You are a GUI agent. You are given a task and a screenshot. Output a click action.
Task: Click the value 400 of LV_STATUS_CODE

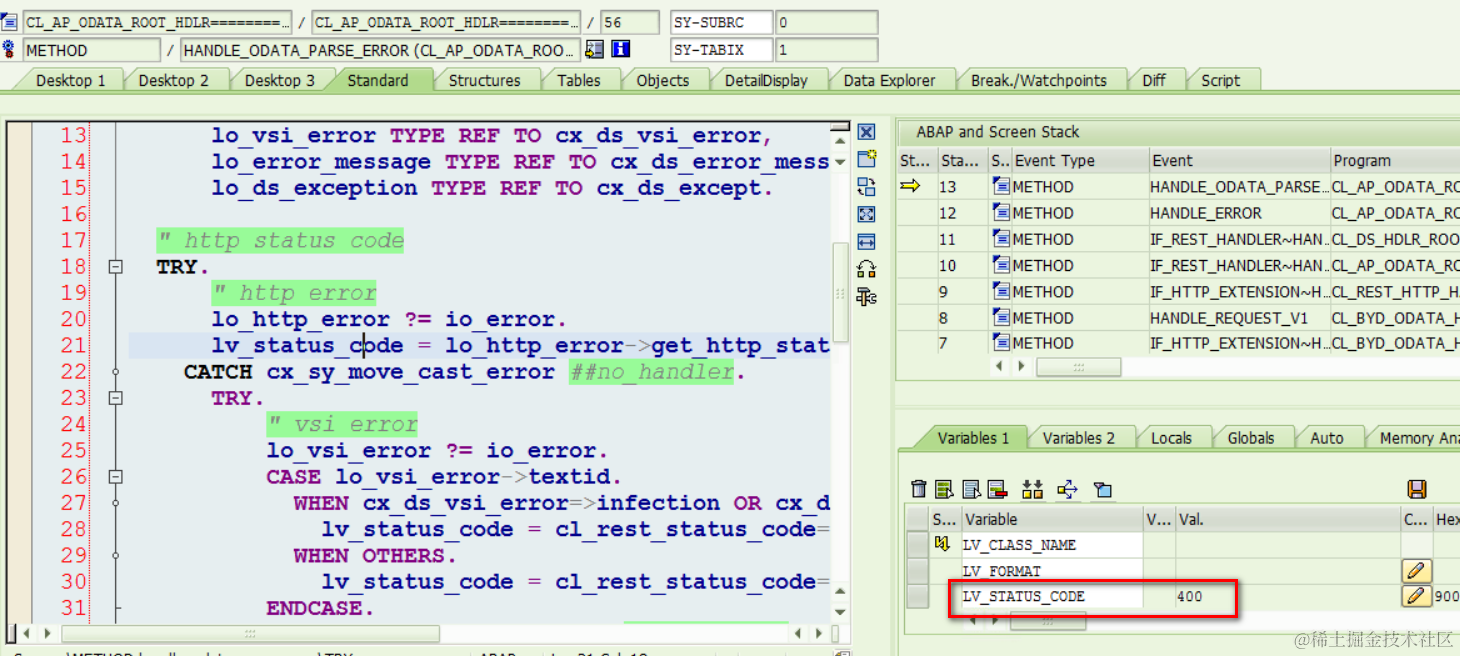point(1190,596)
